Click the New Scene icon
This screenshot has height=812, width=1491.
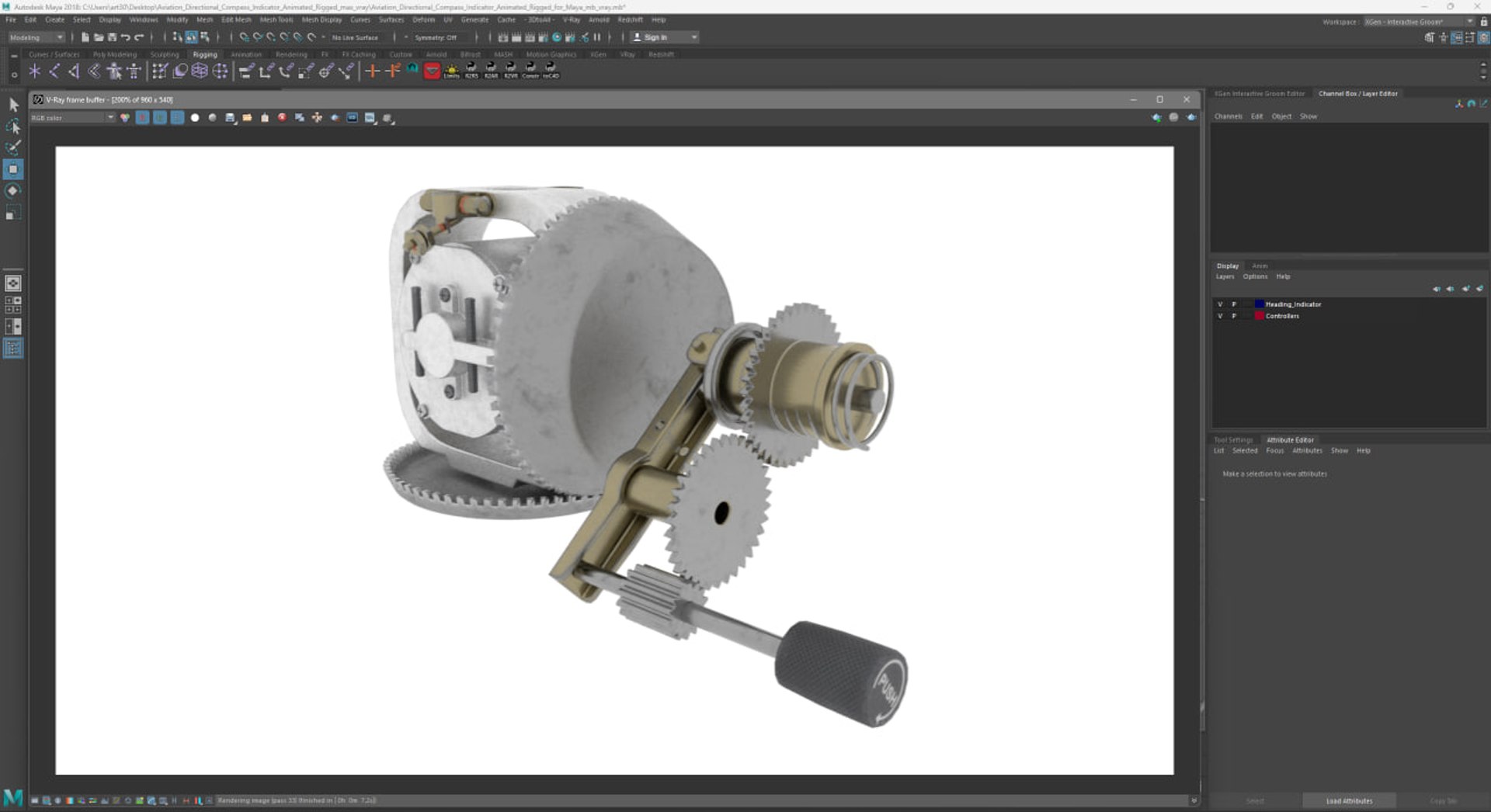[x=85, y=37]
